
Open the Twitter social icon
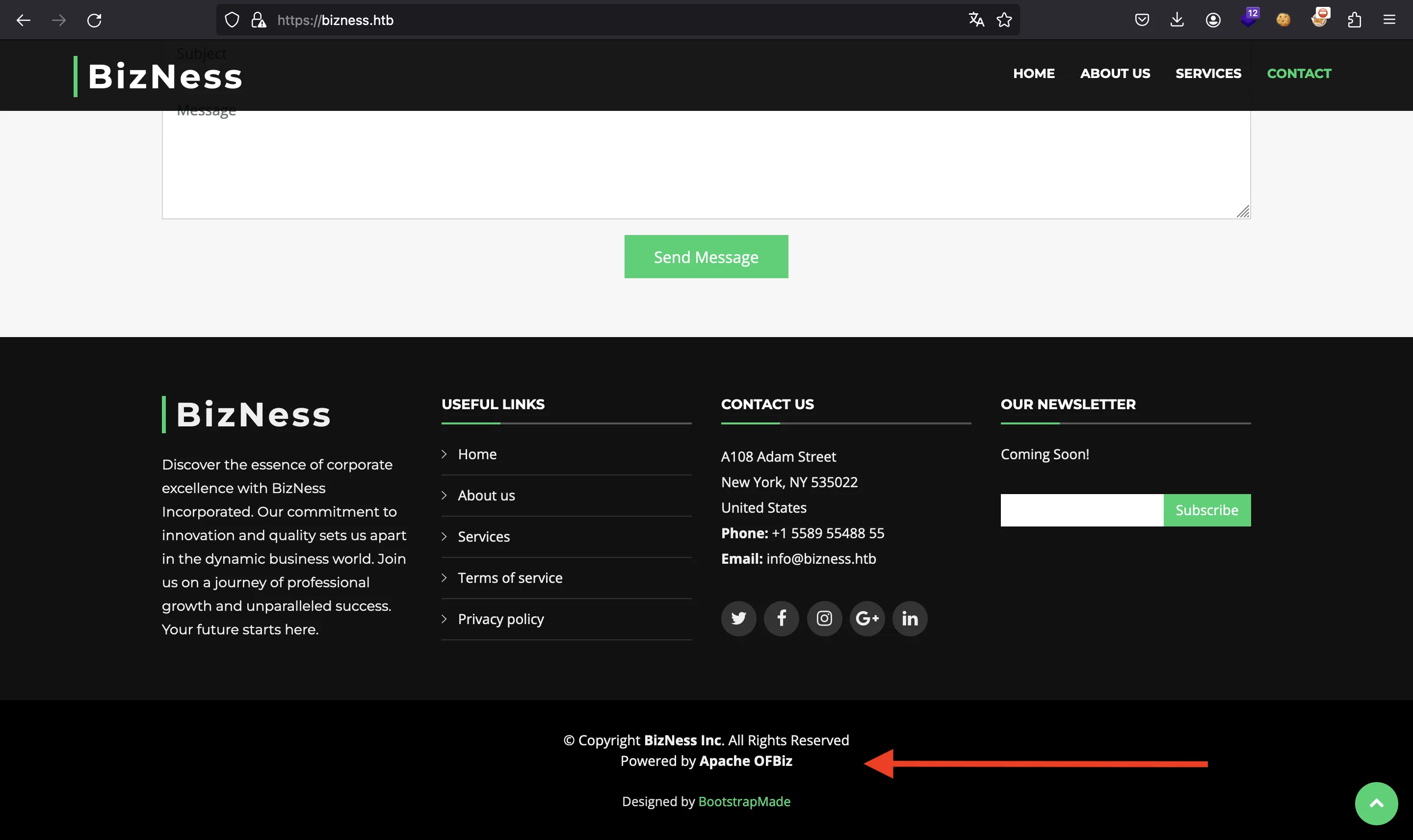click(x=738, y=618)
